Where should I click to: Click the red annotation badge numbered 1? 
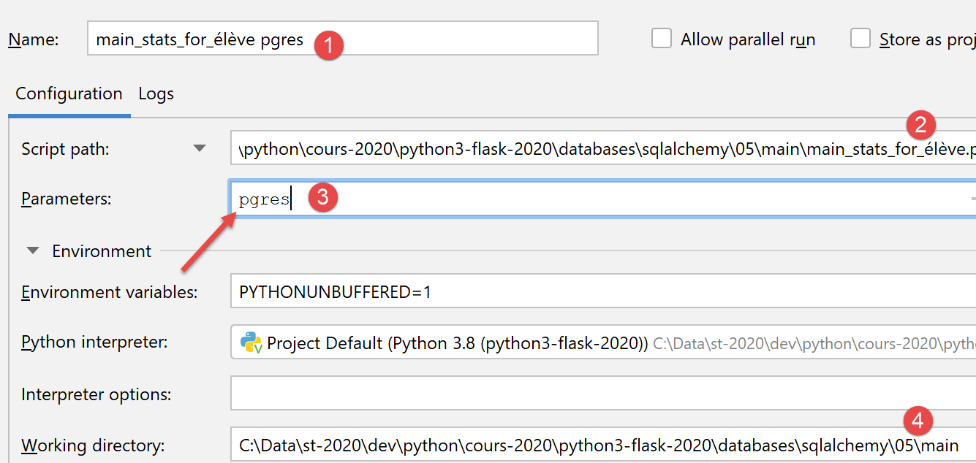[327, 45]
